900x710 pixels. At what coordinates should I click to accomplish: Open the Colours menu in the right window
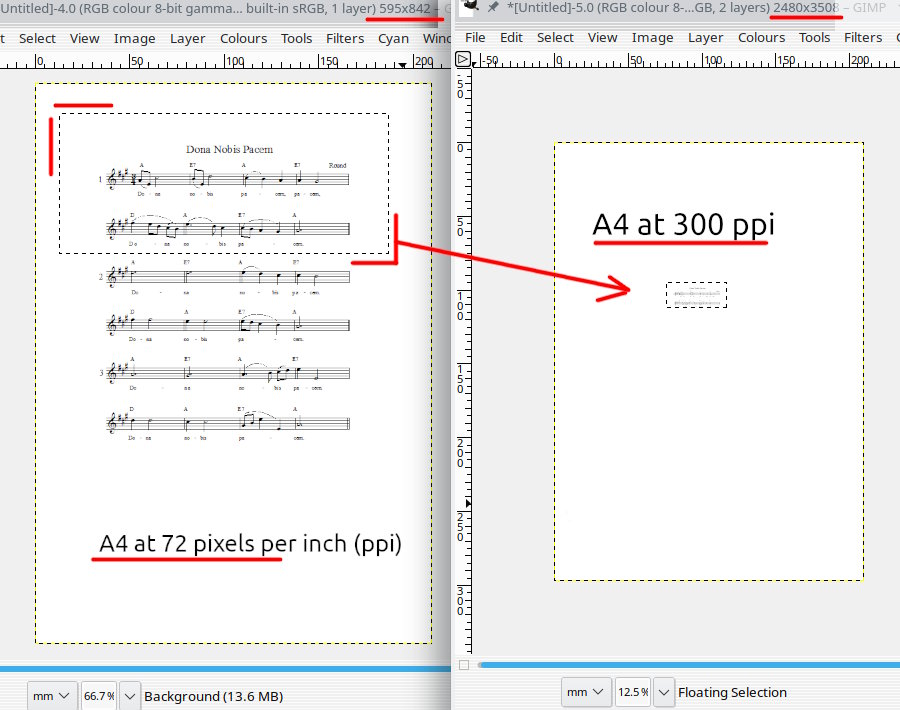pos(761,37)
